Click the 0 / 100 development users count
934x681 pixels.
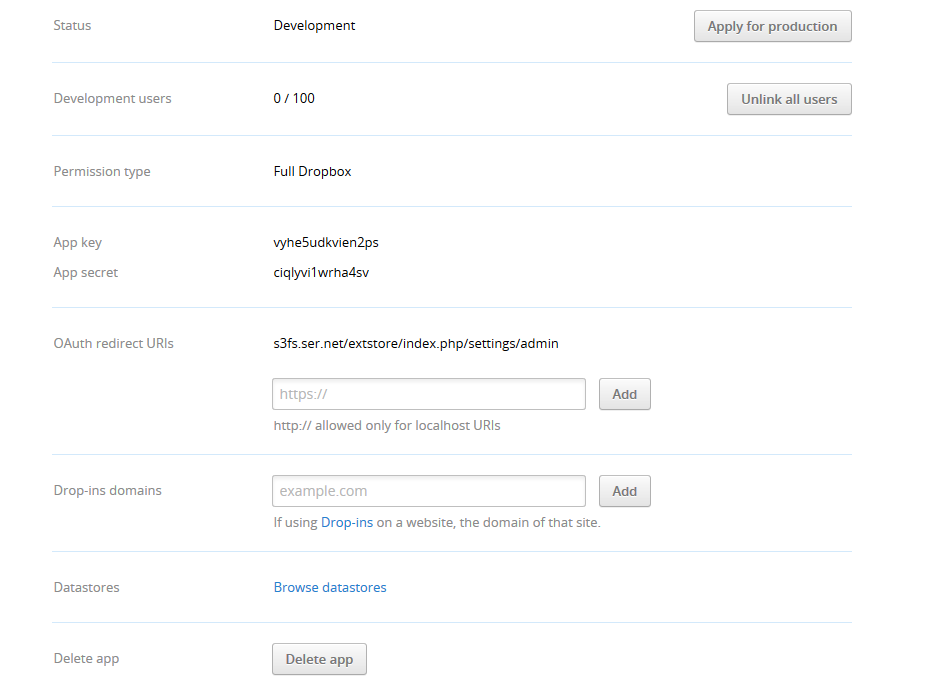click(294, 98)
